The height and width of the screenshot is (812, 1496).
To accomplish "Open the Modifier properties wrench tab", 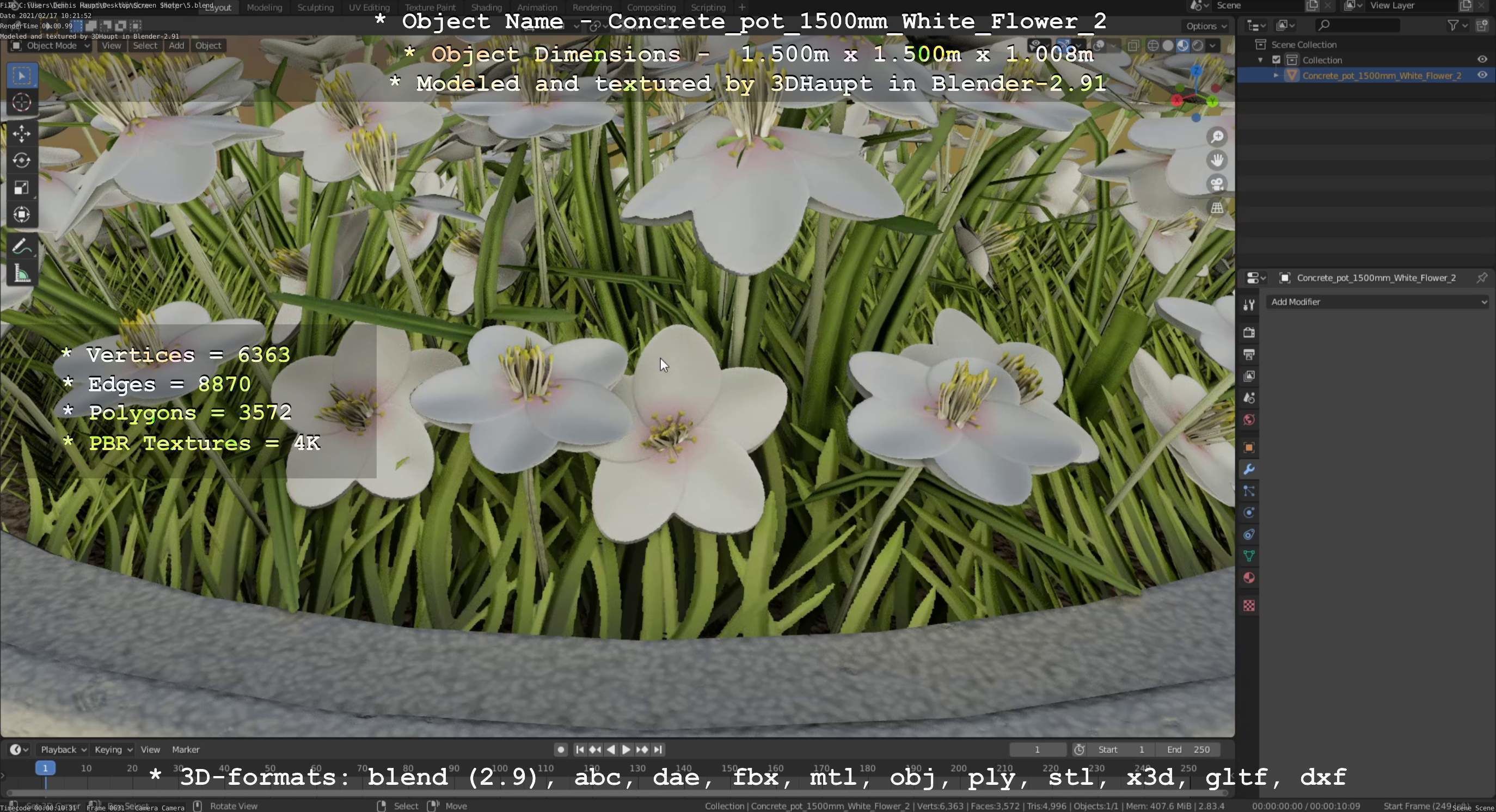I will click(1249, 469).
